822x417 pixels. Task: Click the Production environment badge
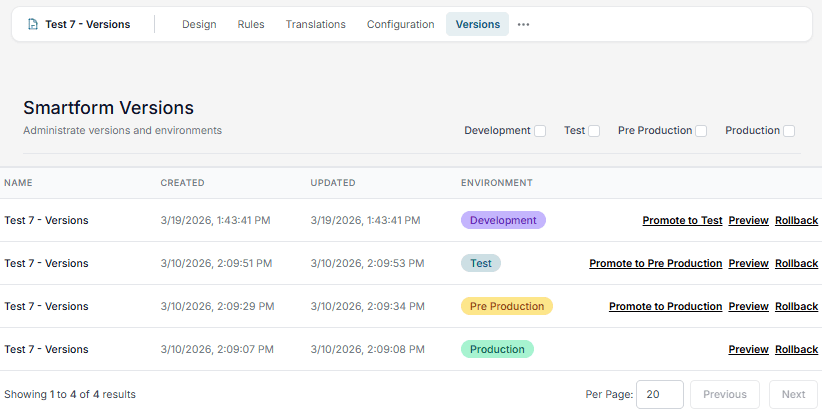497,349
